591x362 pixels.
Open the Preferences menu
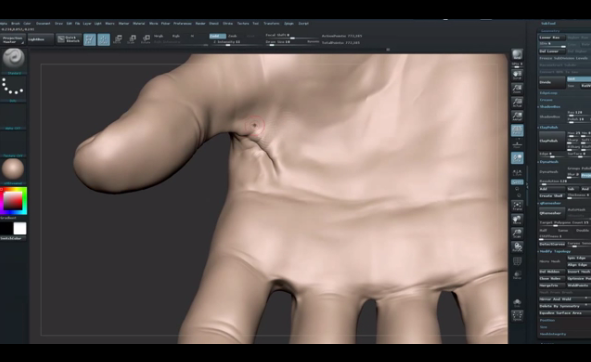coord(182,23)
